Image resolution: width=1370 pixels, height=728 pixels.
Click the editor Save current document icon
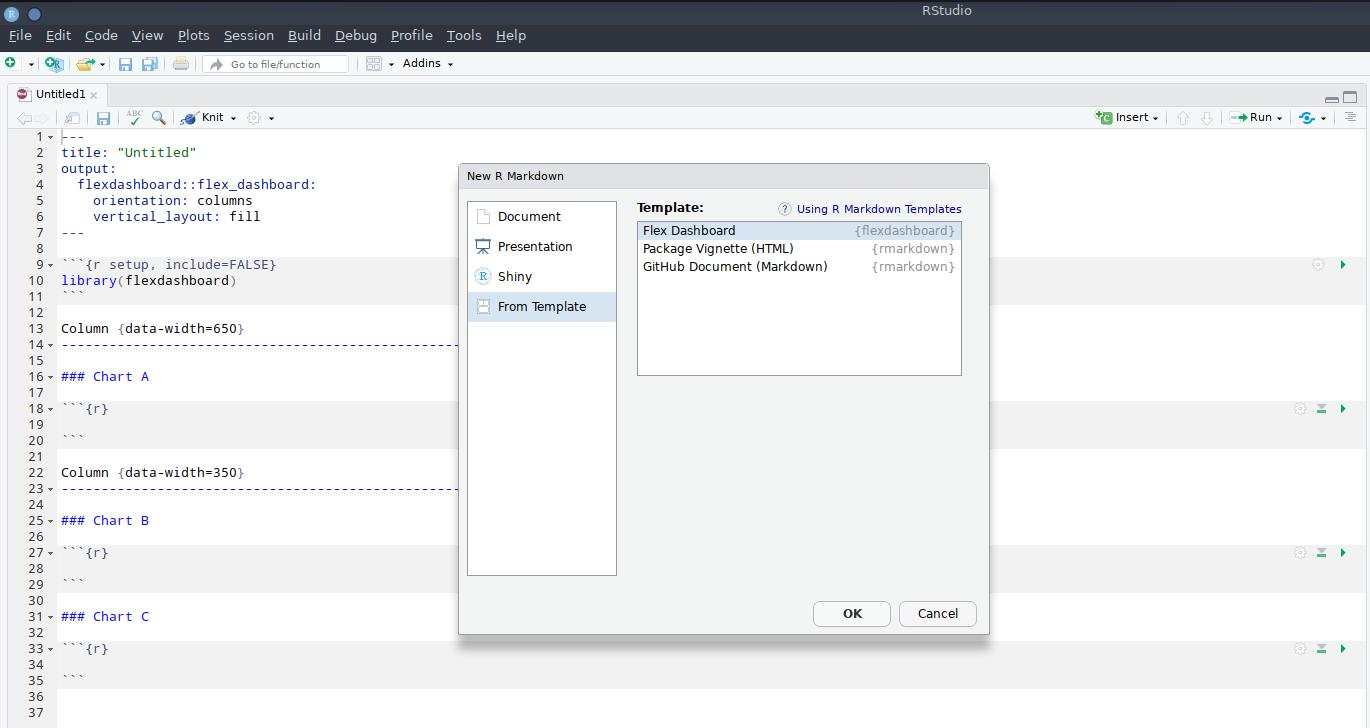click(103, 118)
